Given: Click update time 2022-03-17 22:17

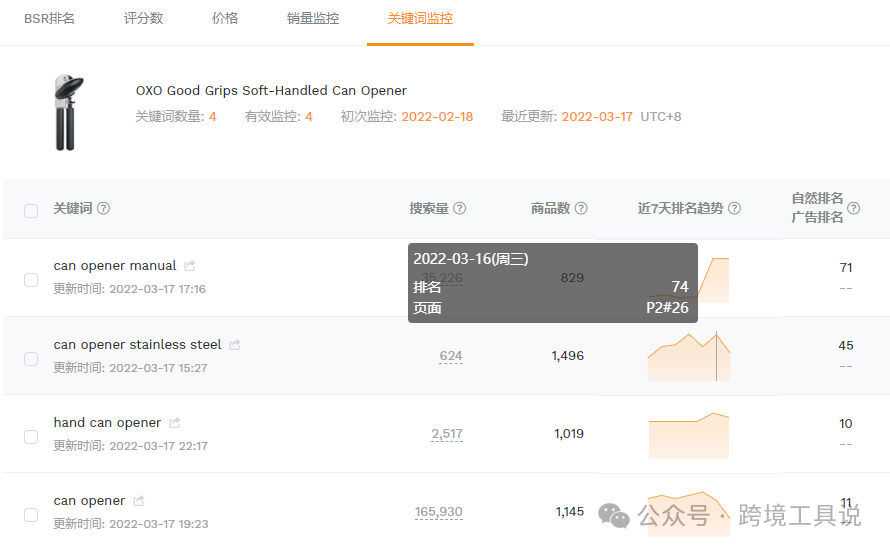Looking at the screenshot, I should point(158,446).
